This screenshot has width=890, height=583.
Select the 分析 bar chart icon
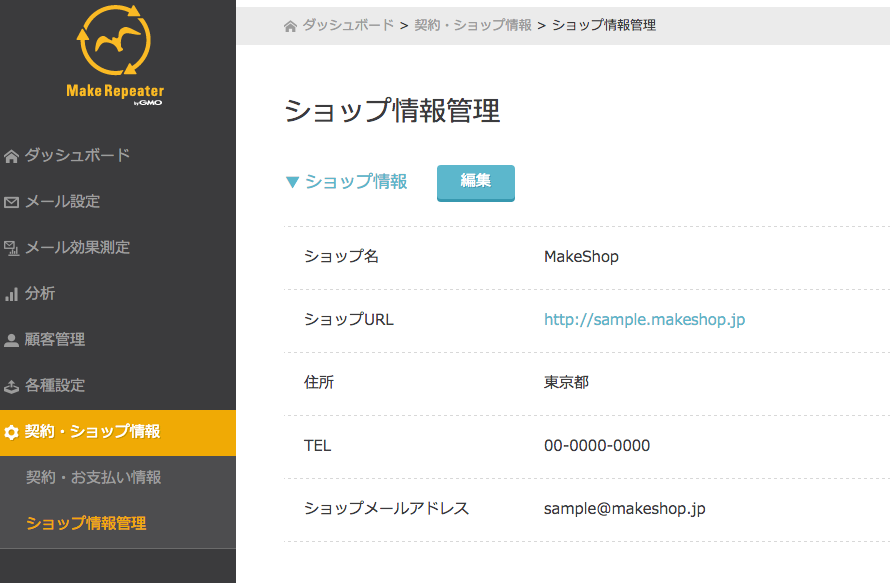pos(12,293)
